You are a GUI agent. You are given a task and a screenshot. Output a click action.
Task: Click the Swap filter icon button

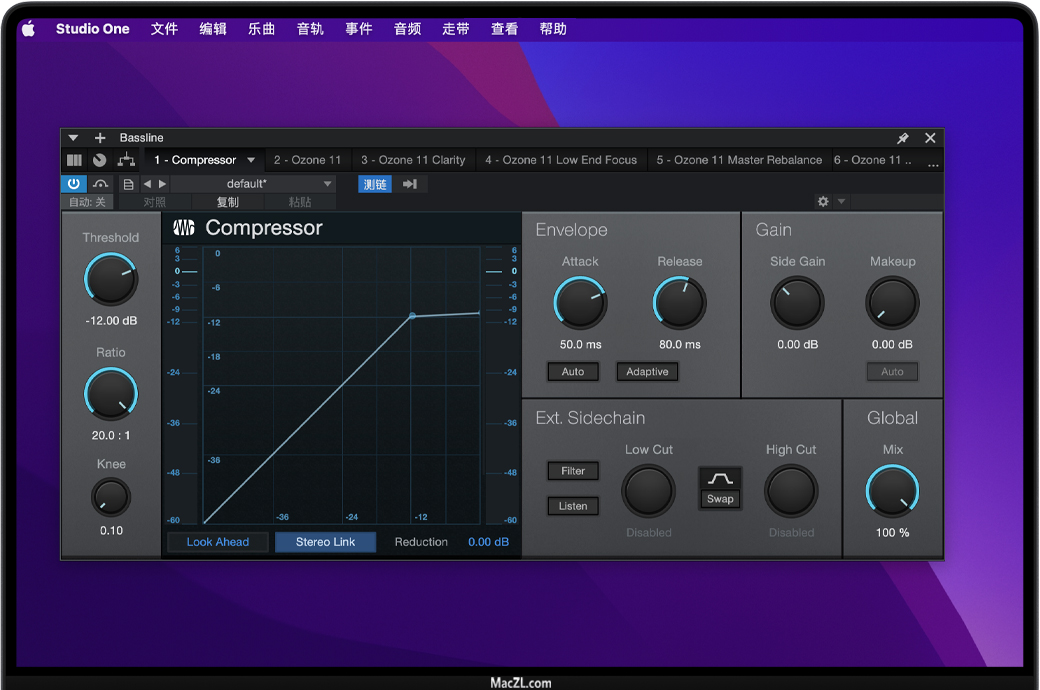[720, 487]
